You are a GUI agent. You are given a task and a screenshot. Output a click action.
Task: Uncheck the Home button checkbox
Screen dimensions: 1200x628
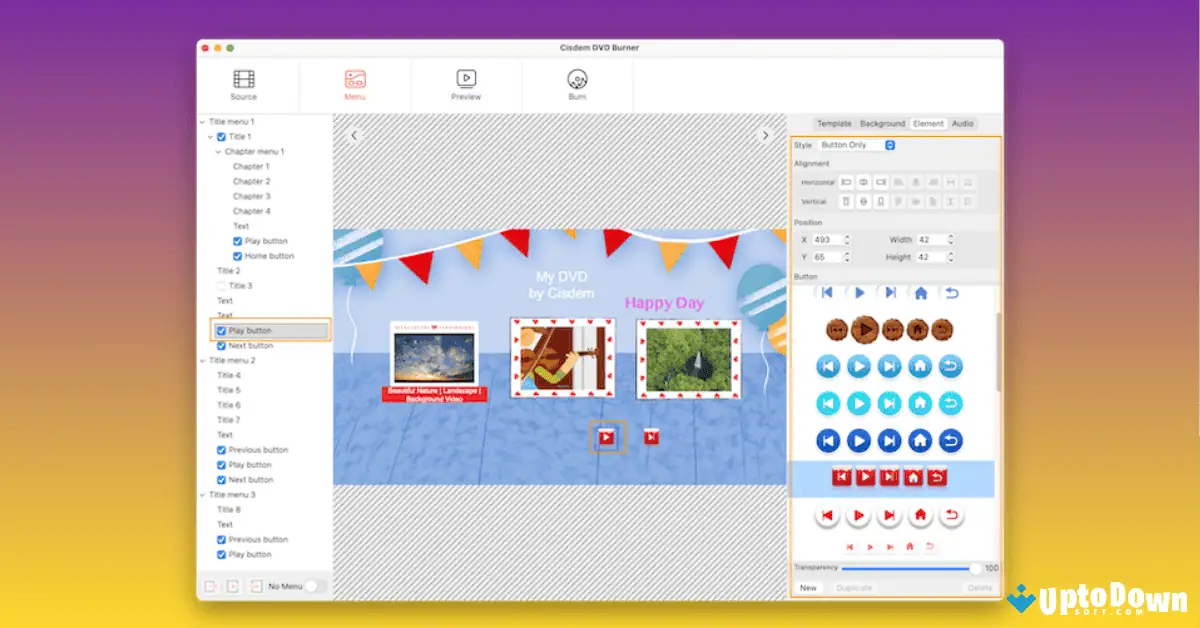click(x=237, y=256)
